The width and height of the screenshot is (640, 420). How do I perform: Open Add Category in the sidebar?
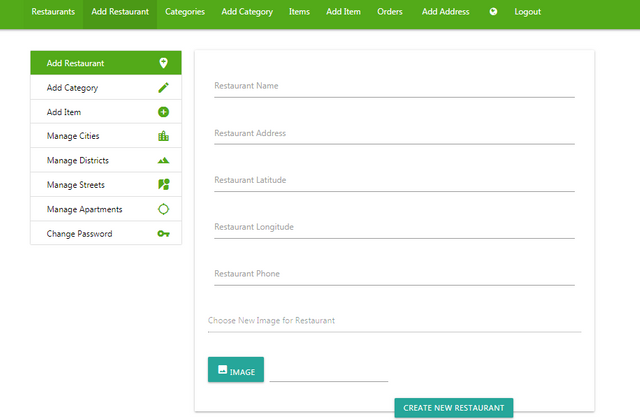[106, 87]
